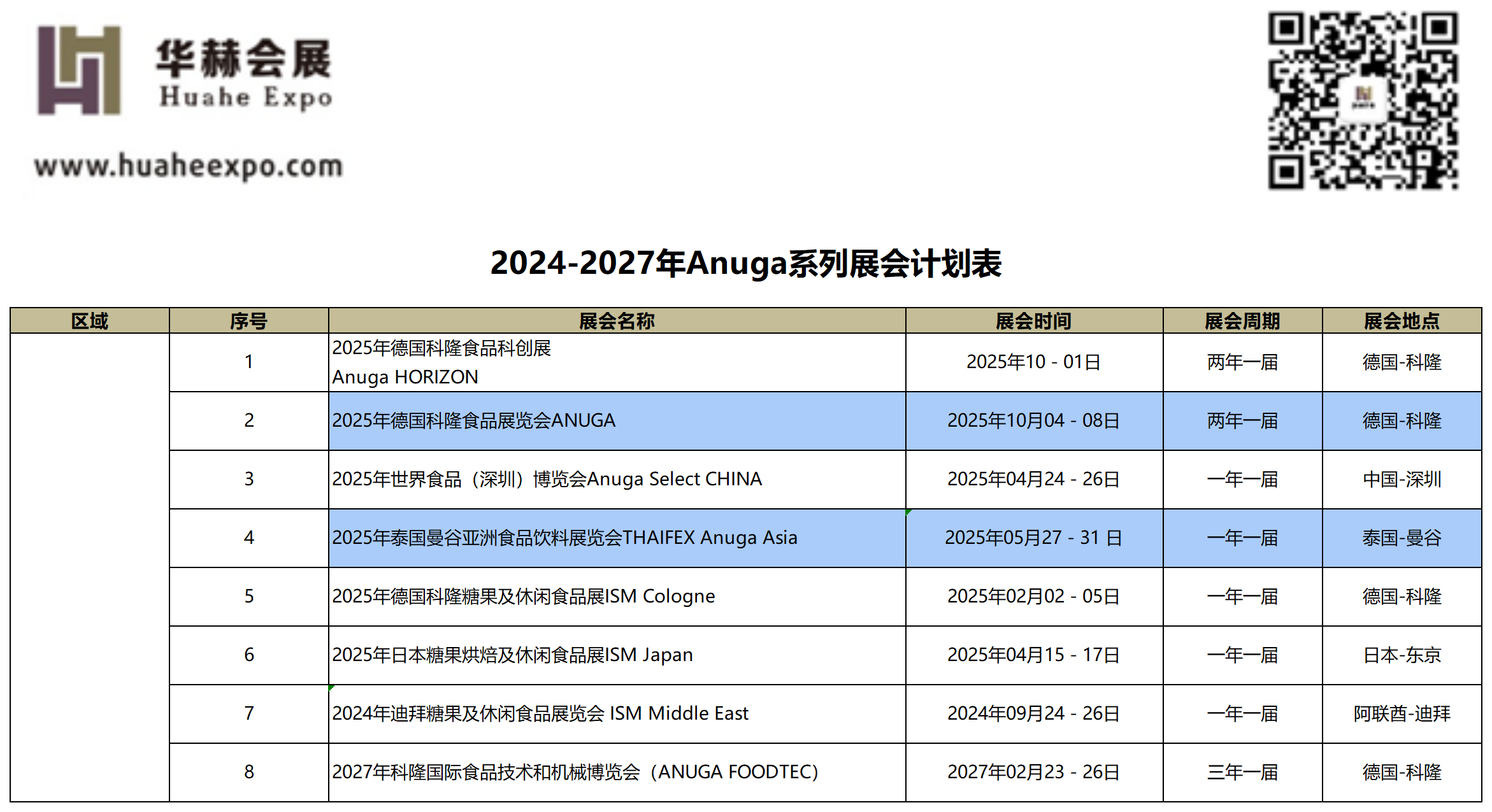Click the date cell 2025年10 - 01日
Viewport: 1492px width, 812px height.
(1035, 362)
